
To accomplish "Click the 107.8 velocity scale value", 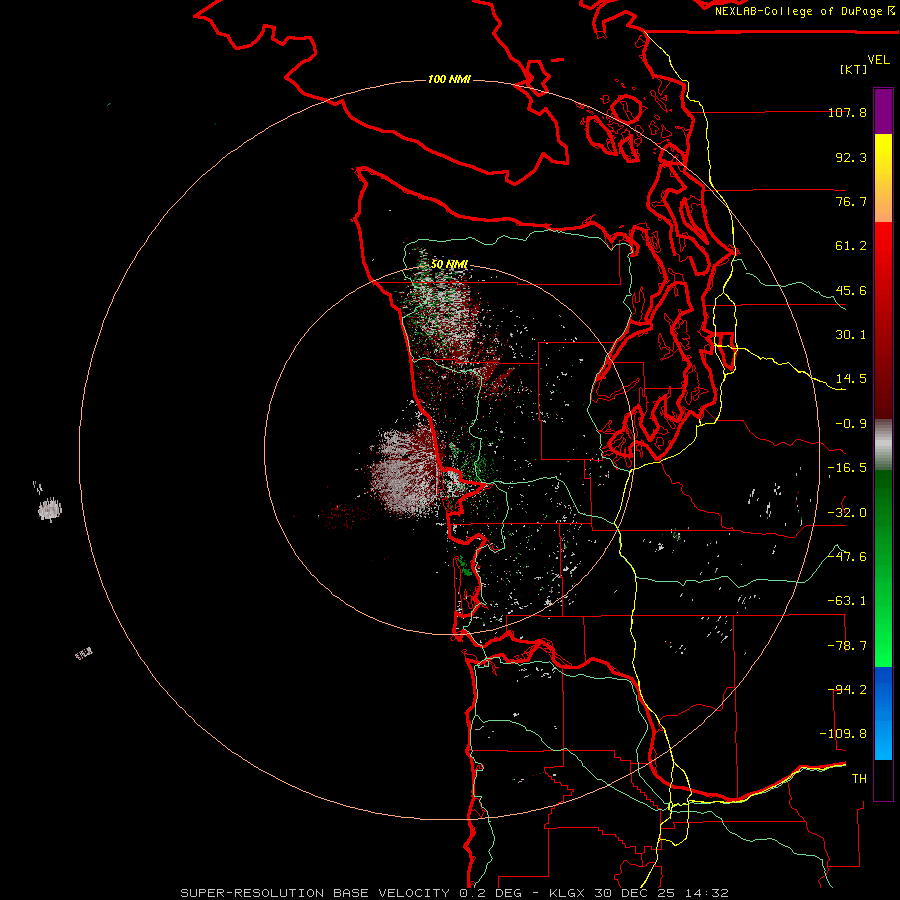I will [847, 112].
